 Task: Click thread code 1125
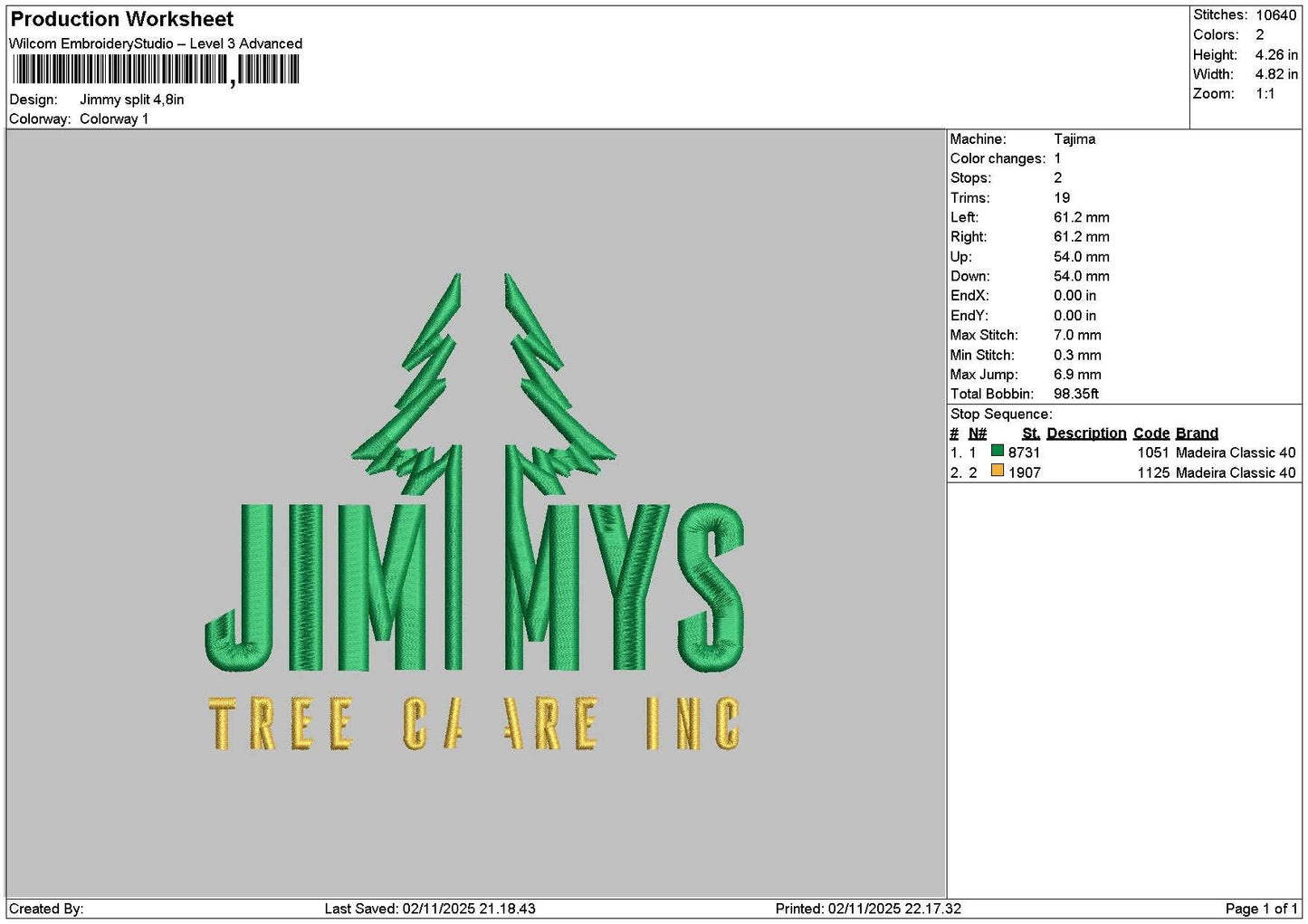[1153, 472]
